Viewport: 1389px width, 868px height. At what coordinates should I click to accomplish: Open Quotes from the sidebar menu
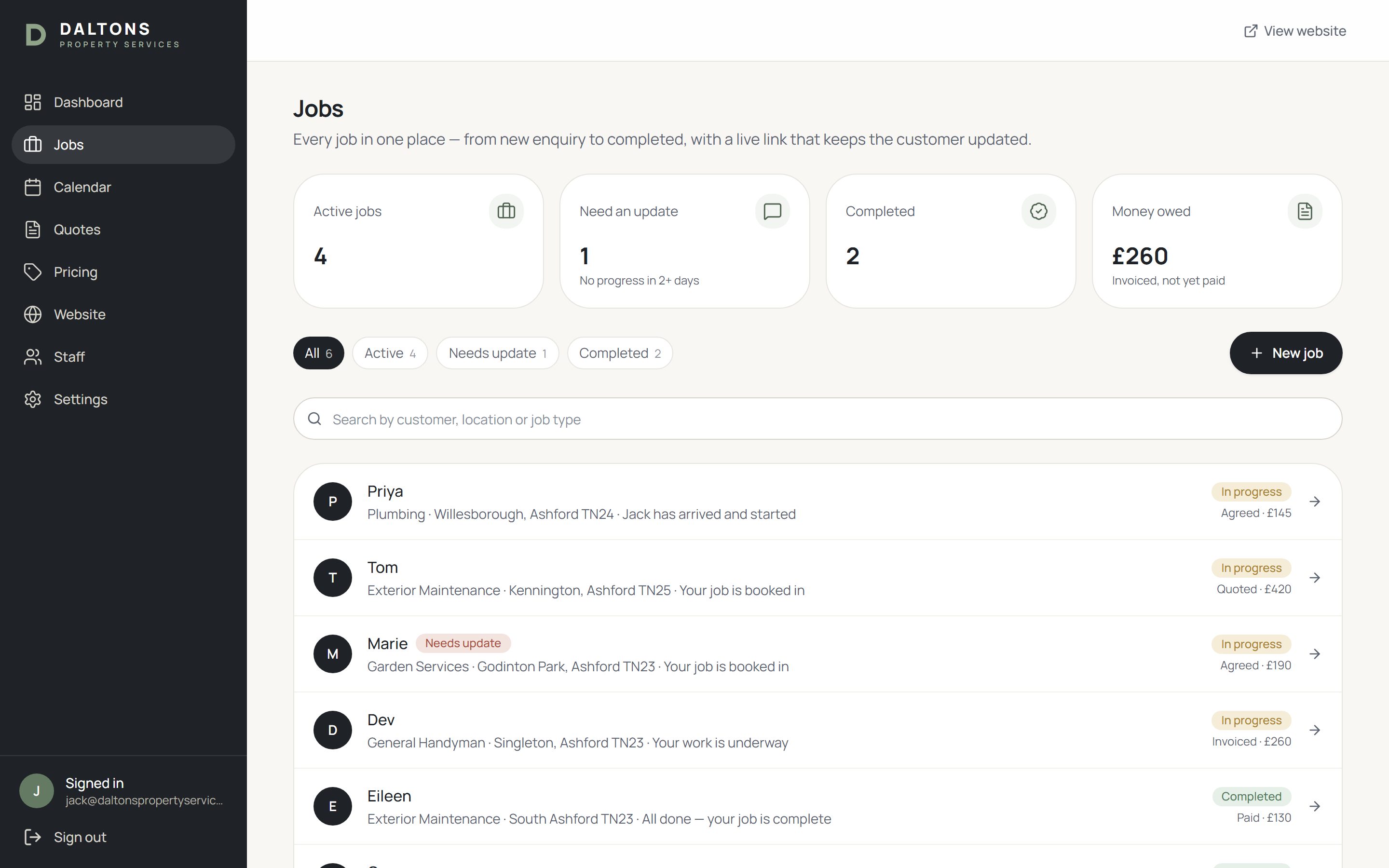tap(123, 230)
